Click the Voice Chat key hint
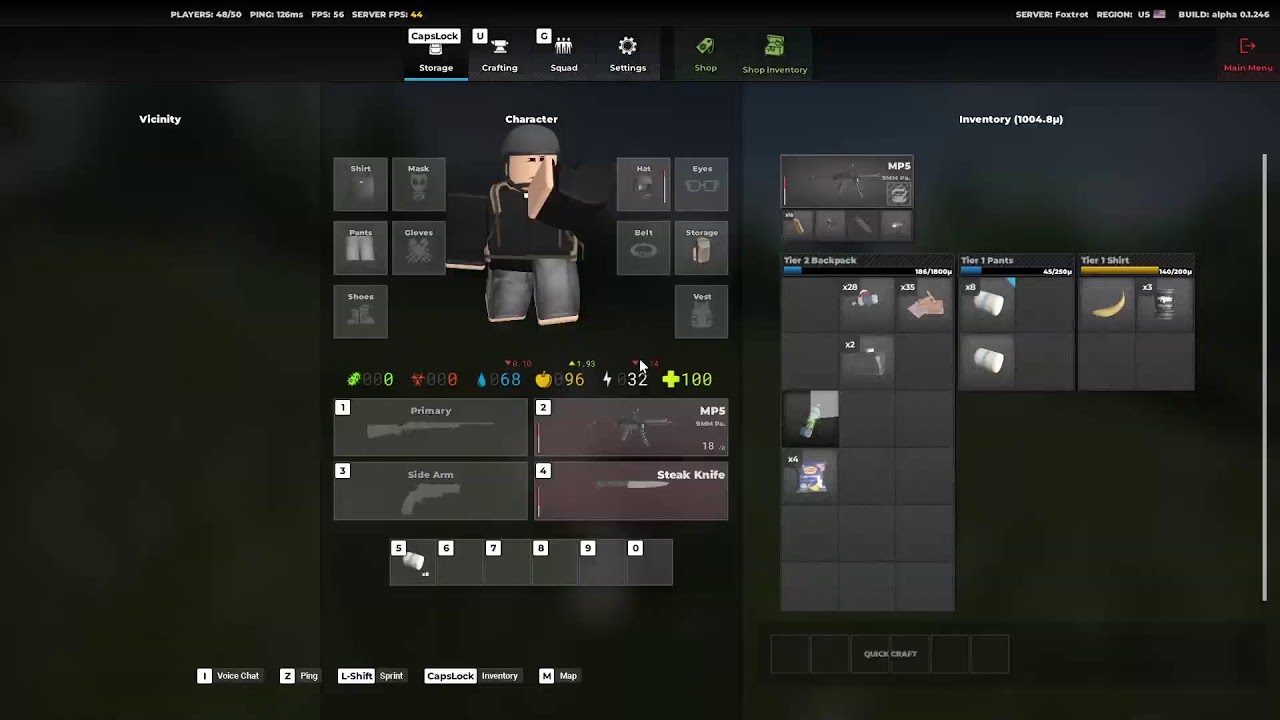 (228, 676)
